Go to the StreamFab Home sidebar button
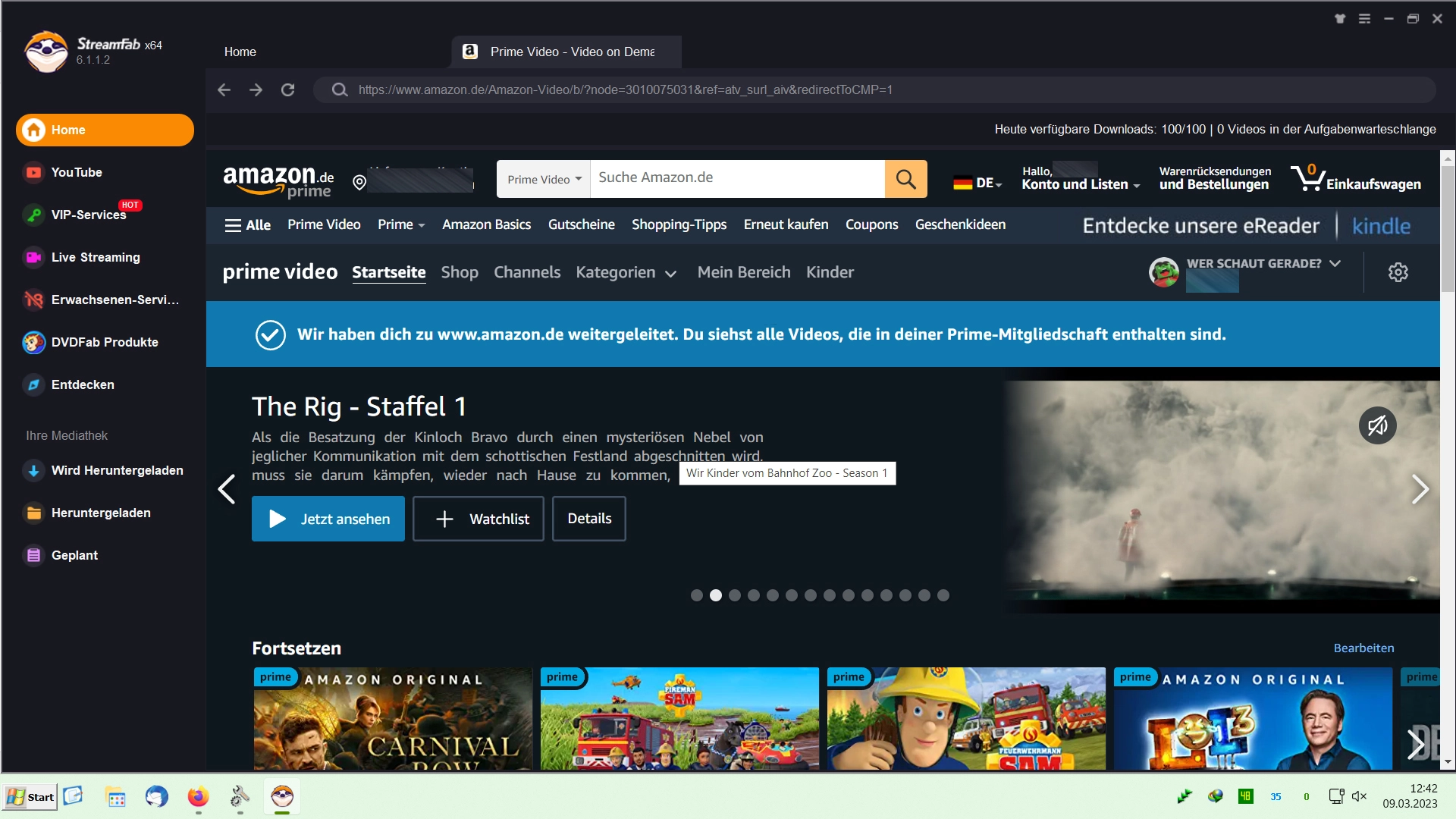The height and width of the screenshot is (819, 1456). (x=105, y=130)
